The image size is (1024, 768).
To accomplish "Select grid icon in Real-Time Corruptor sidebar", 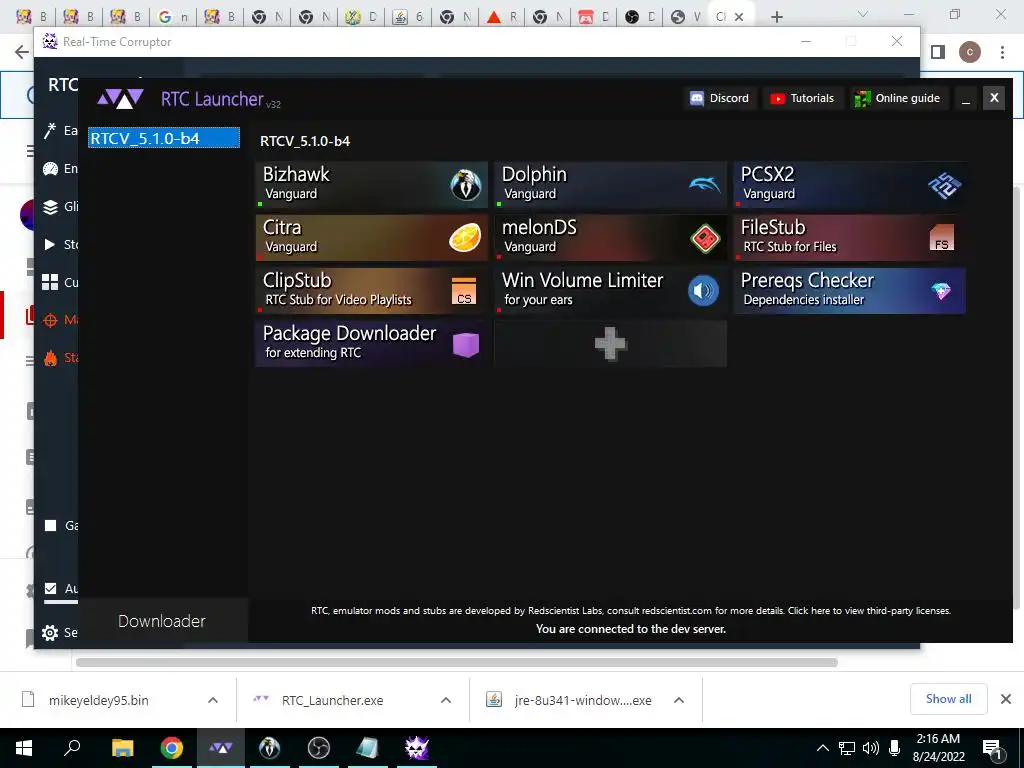I will pyautogui.click(x=50, y=282).
